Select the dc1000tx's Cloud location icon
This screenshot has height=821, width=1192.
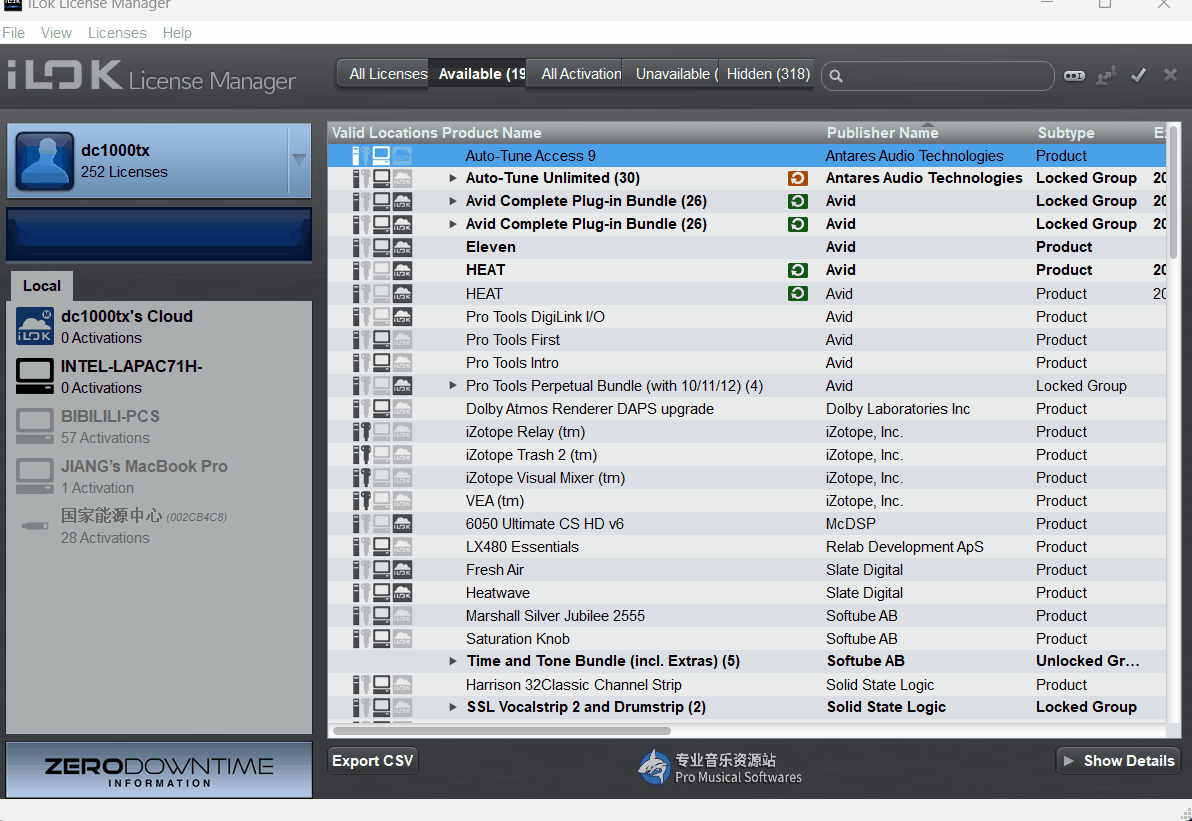(x=35, y=327)
